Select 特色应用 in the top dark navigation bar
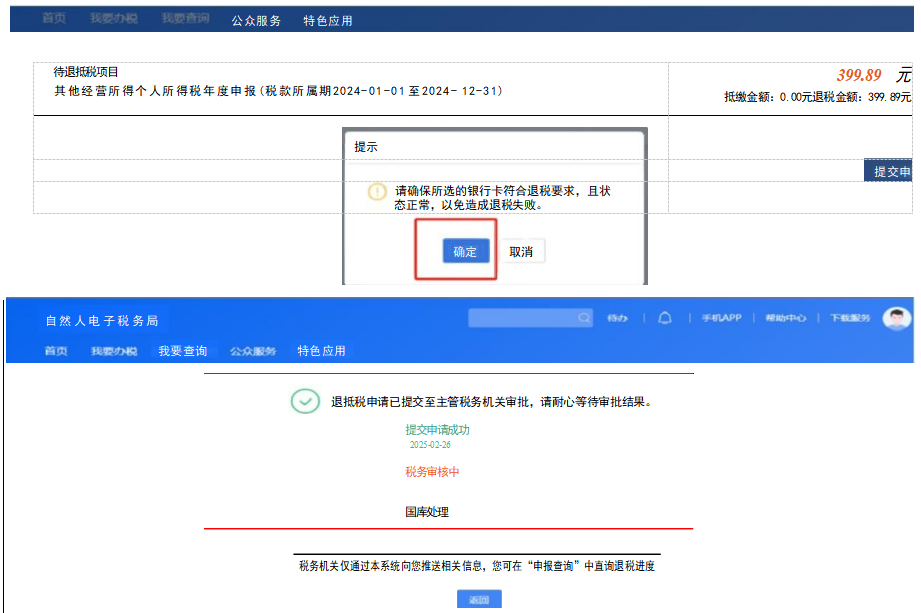The image size is (921, 613). tap(328, 21)
